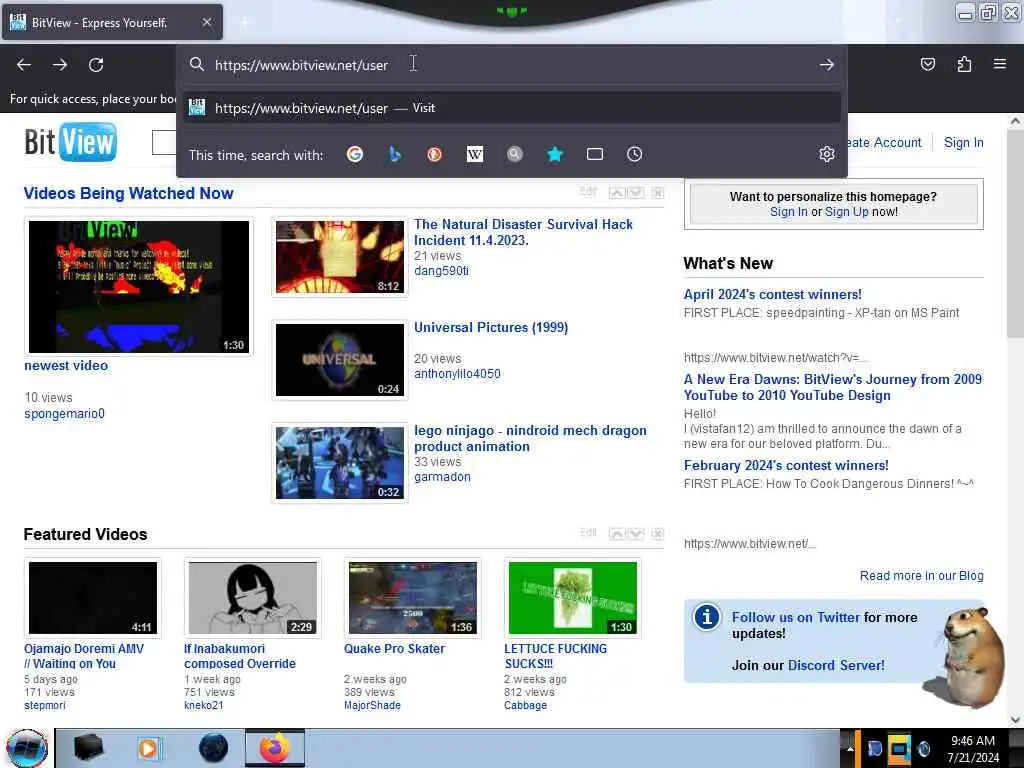Open a new tab with plus button

[x=244, y=23]
